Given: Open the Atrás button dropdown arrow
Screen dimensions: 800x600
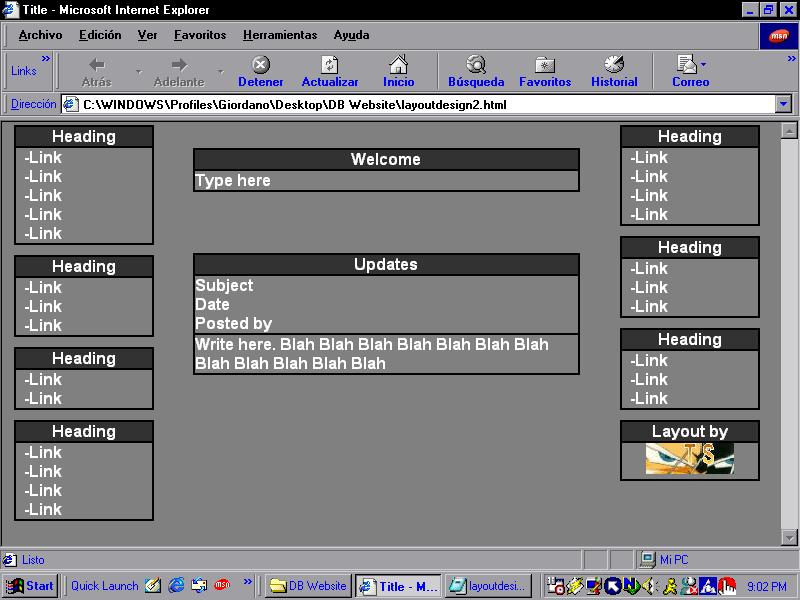Looking at the screenshot, I should pos(138,72).
